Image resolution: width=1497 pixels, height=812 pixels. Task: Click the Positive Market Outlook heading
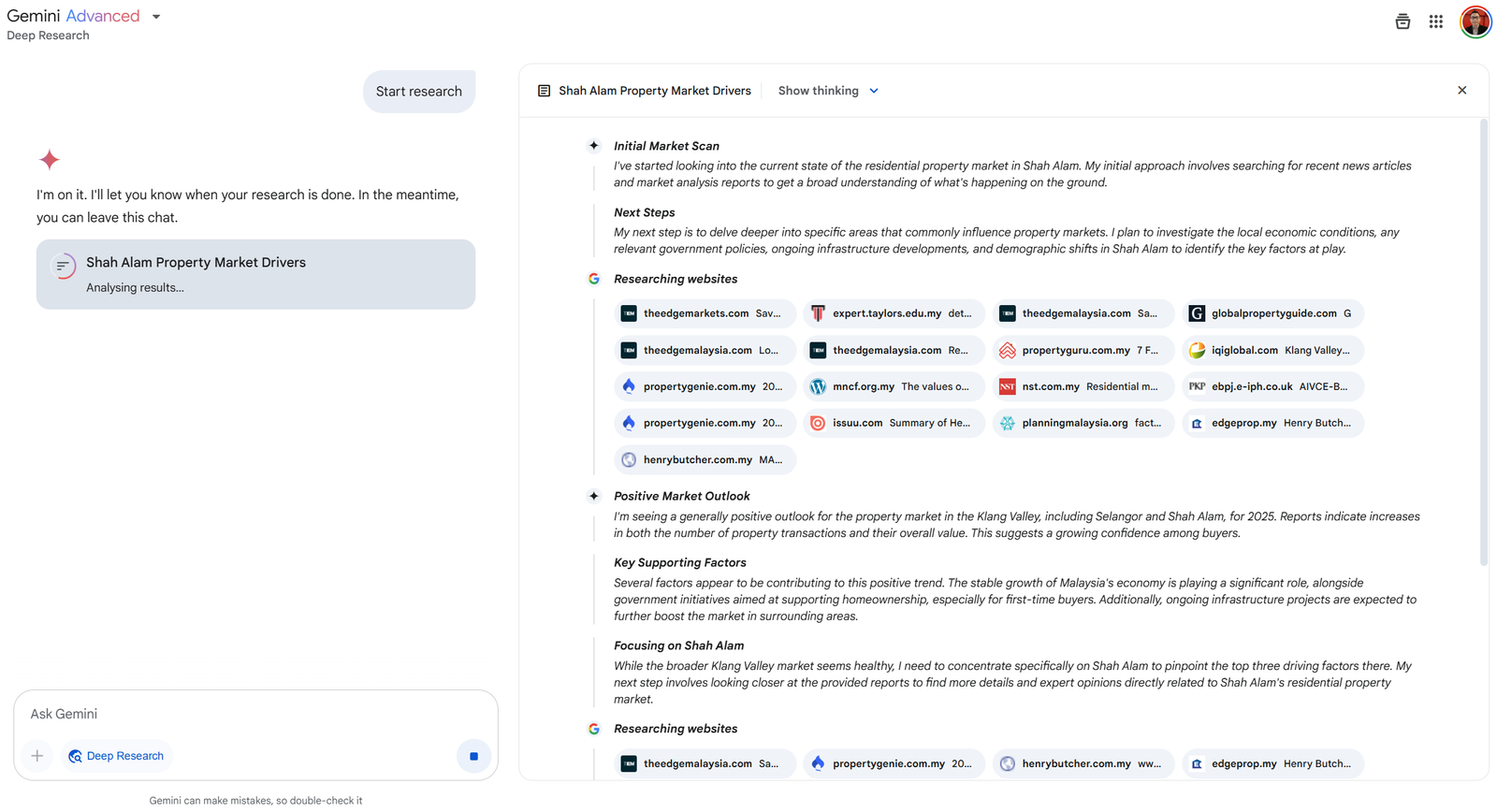[681, 496]
